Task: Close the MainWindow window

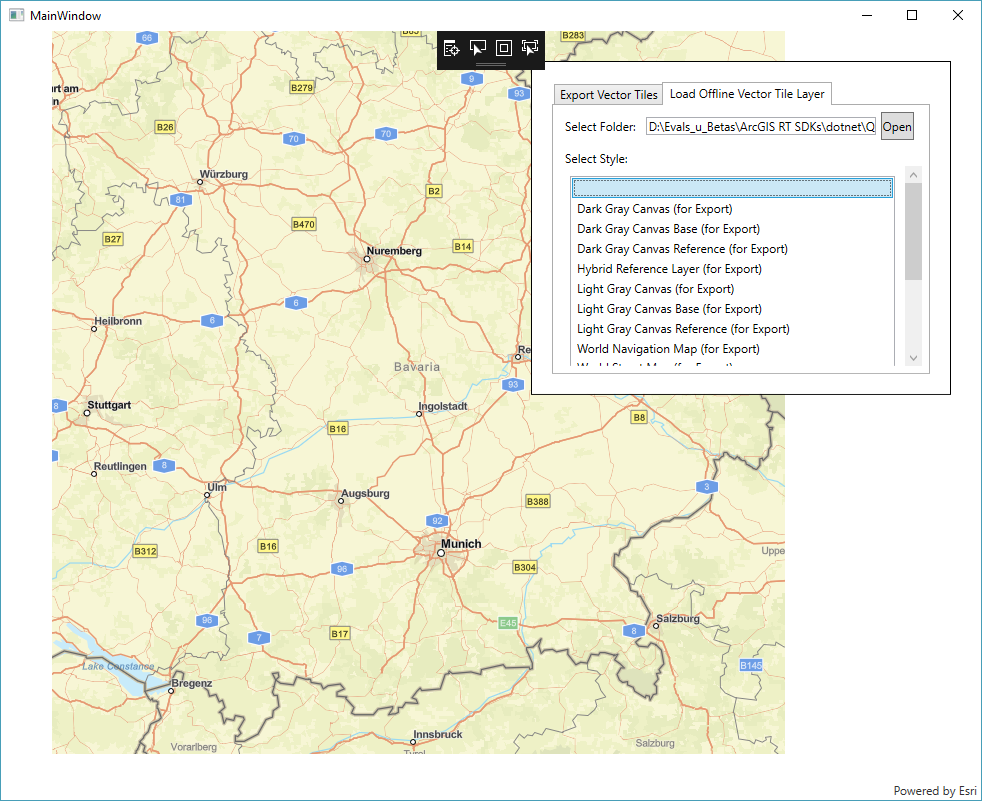Action: click(x=958, y=15)
